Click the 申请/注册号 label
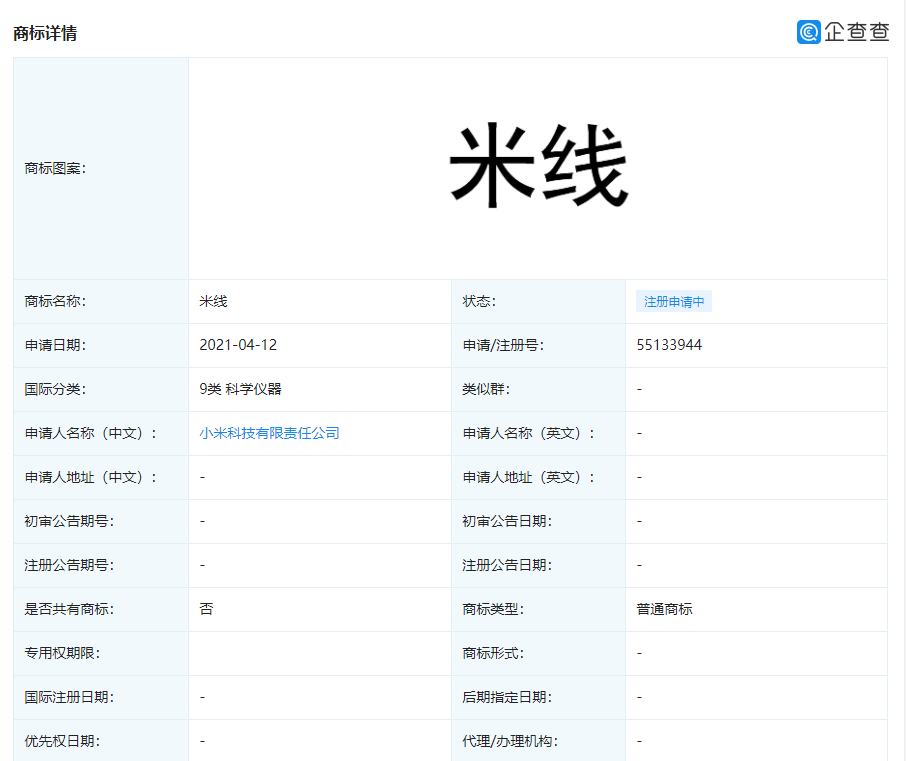 503,345
